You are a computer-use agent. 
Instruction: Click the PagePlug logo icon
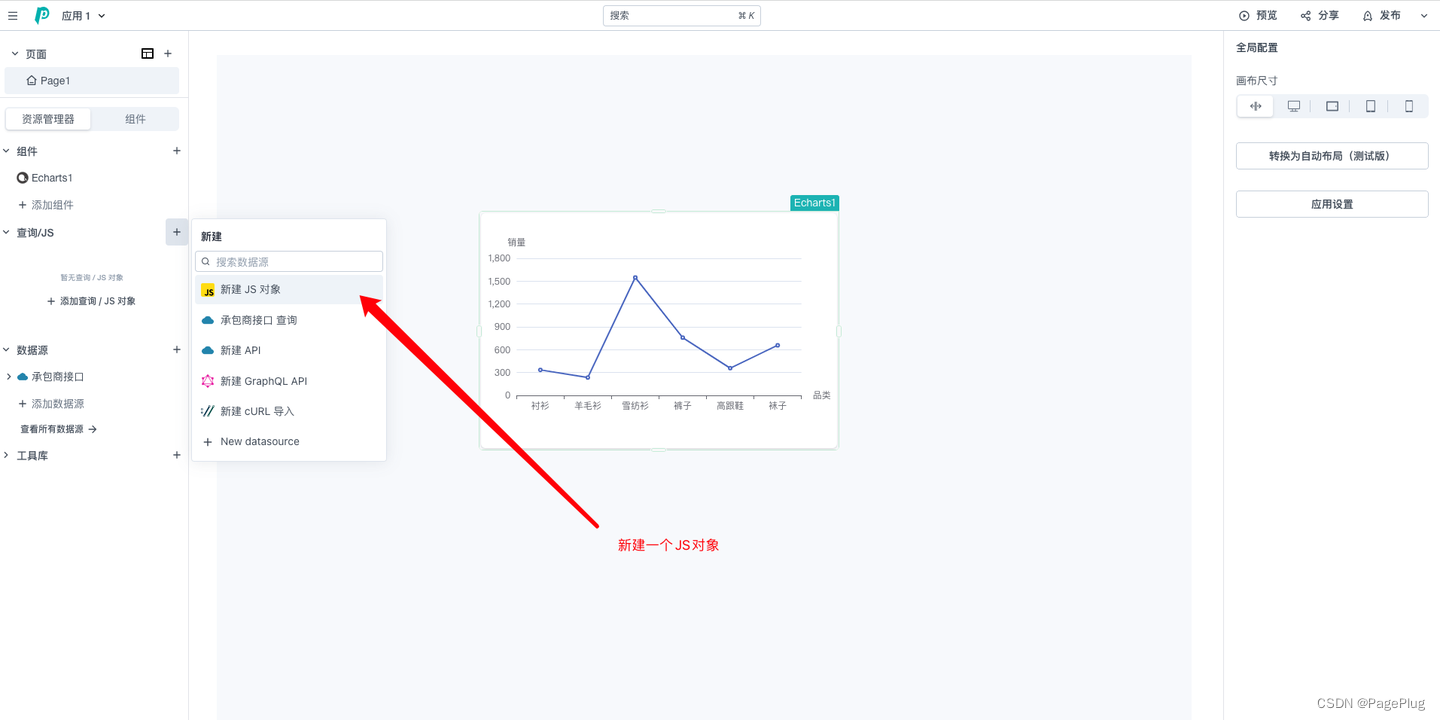[x=41, y=15]
